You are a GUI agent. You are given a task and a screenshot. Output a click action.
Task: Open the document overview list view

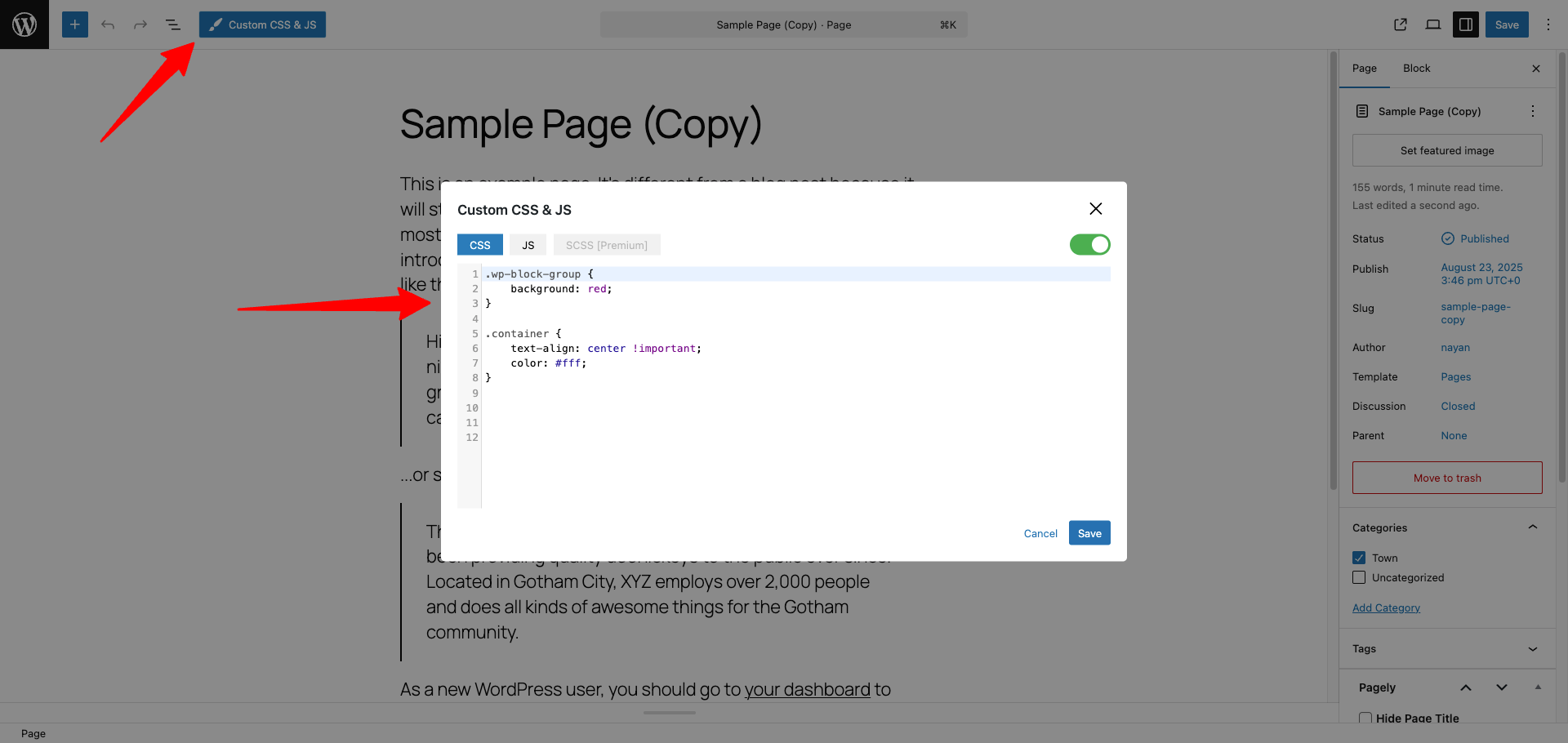pos(173,24)
